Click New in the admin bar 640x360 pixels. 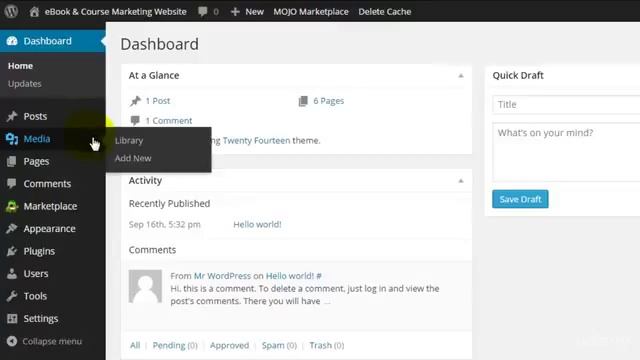[x=254, y=12]
